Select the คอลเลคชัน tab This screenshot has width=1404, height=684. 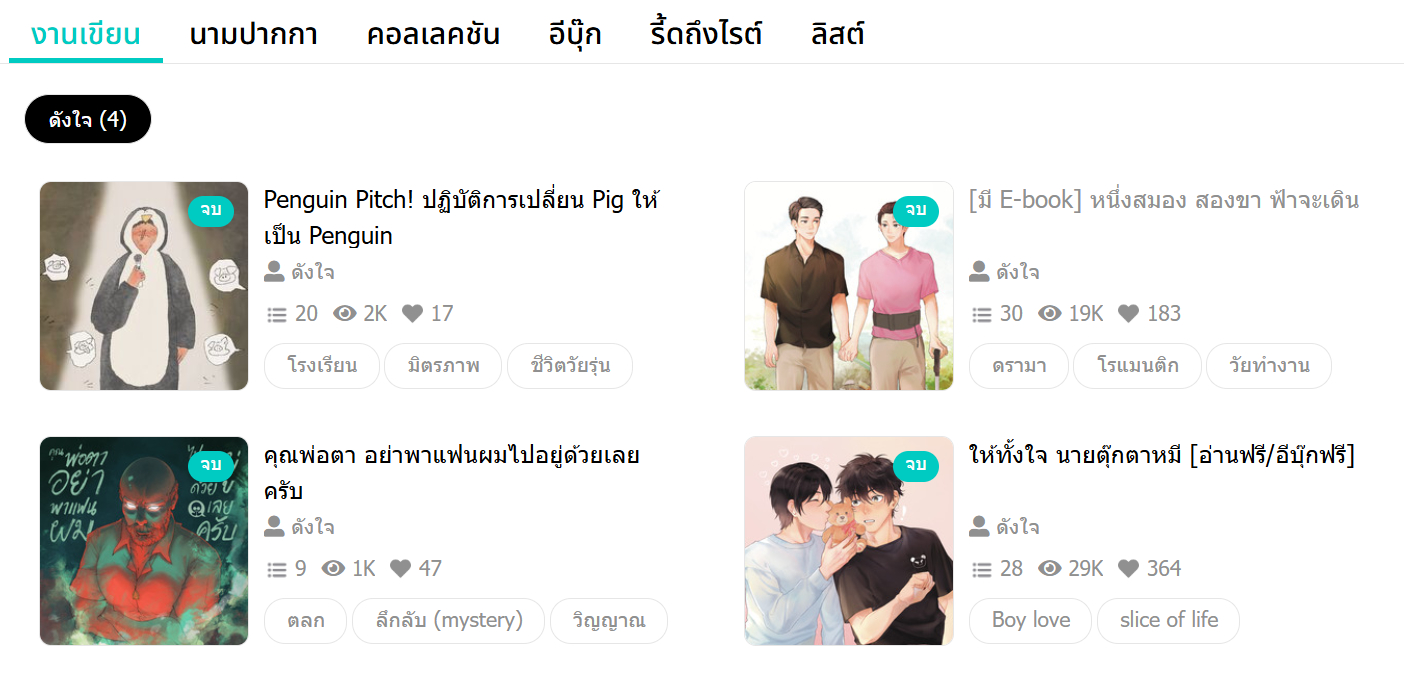tap(433, 35)
